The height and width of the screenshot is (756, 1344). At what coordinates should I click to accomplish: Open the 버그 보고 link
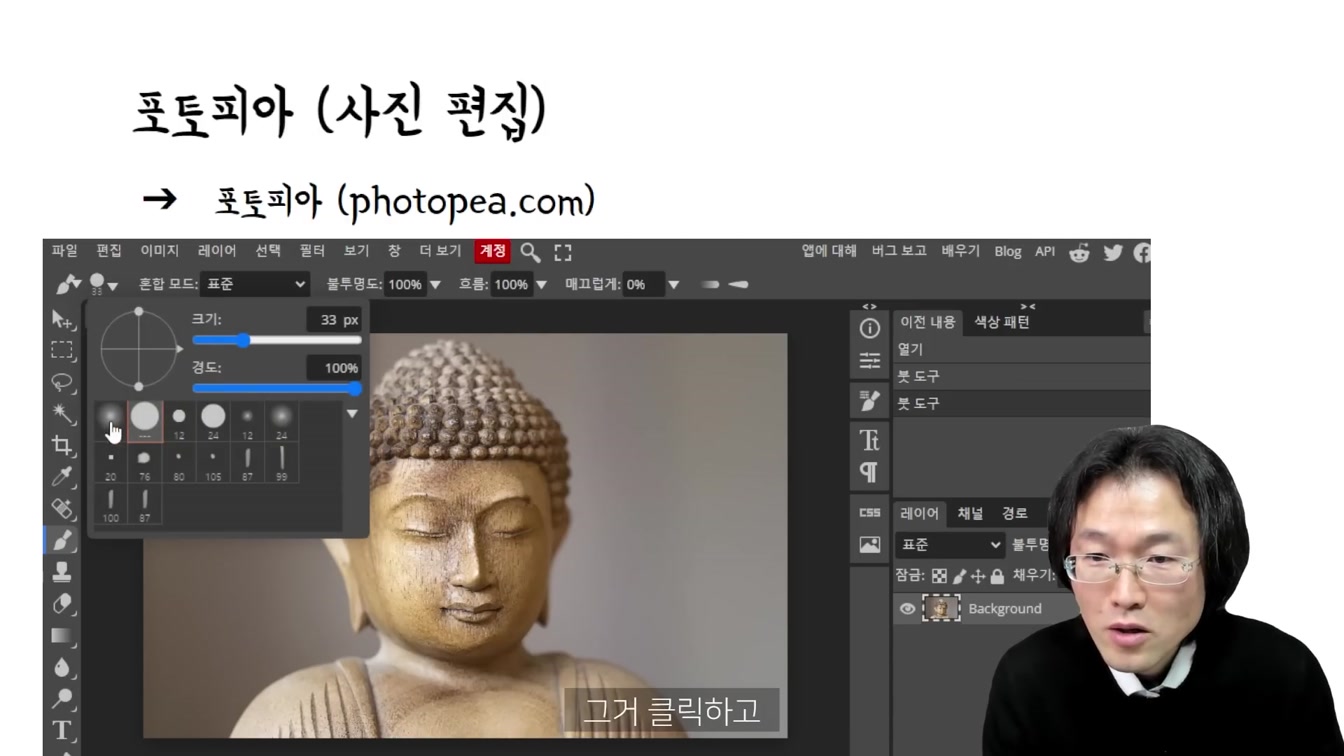tap(899, 251)
